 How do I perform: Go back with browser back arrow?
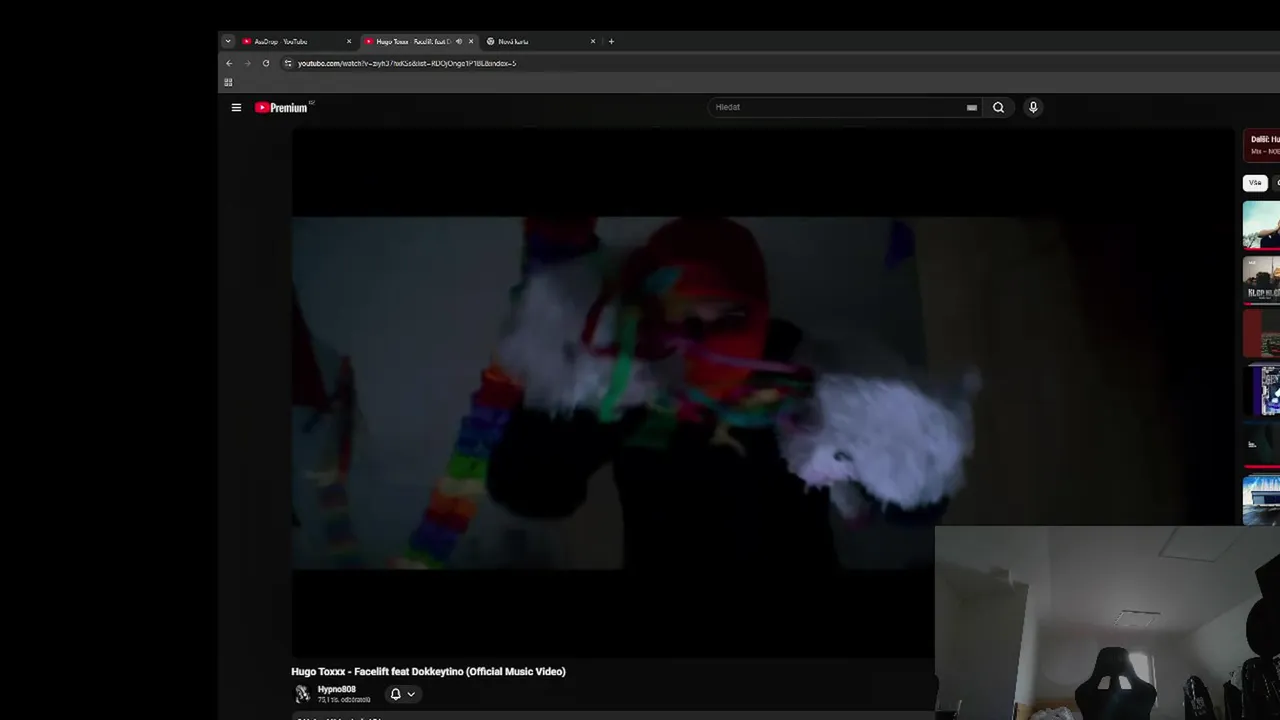pos(229,63)
